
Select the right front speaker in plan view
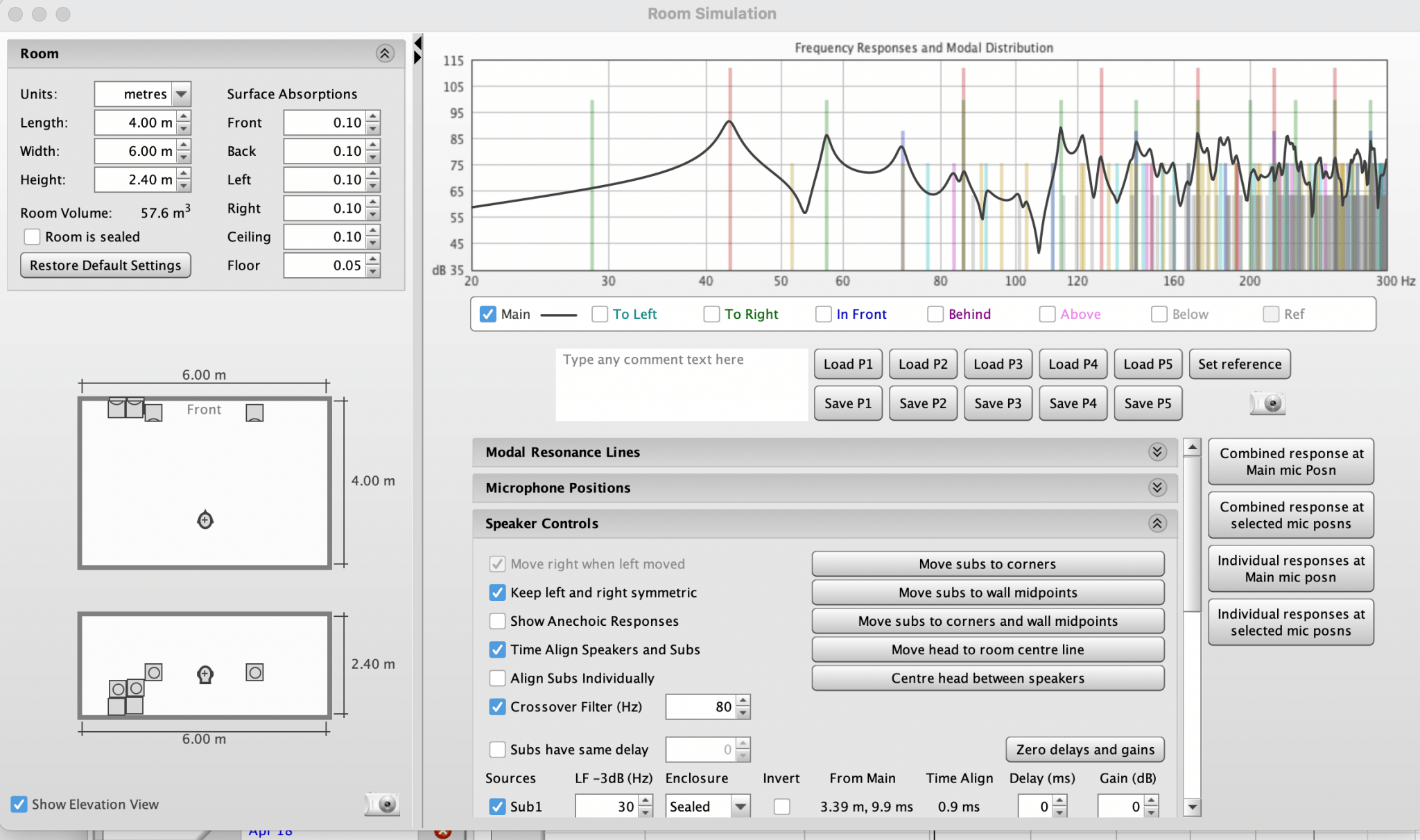(254, 413)
